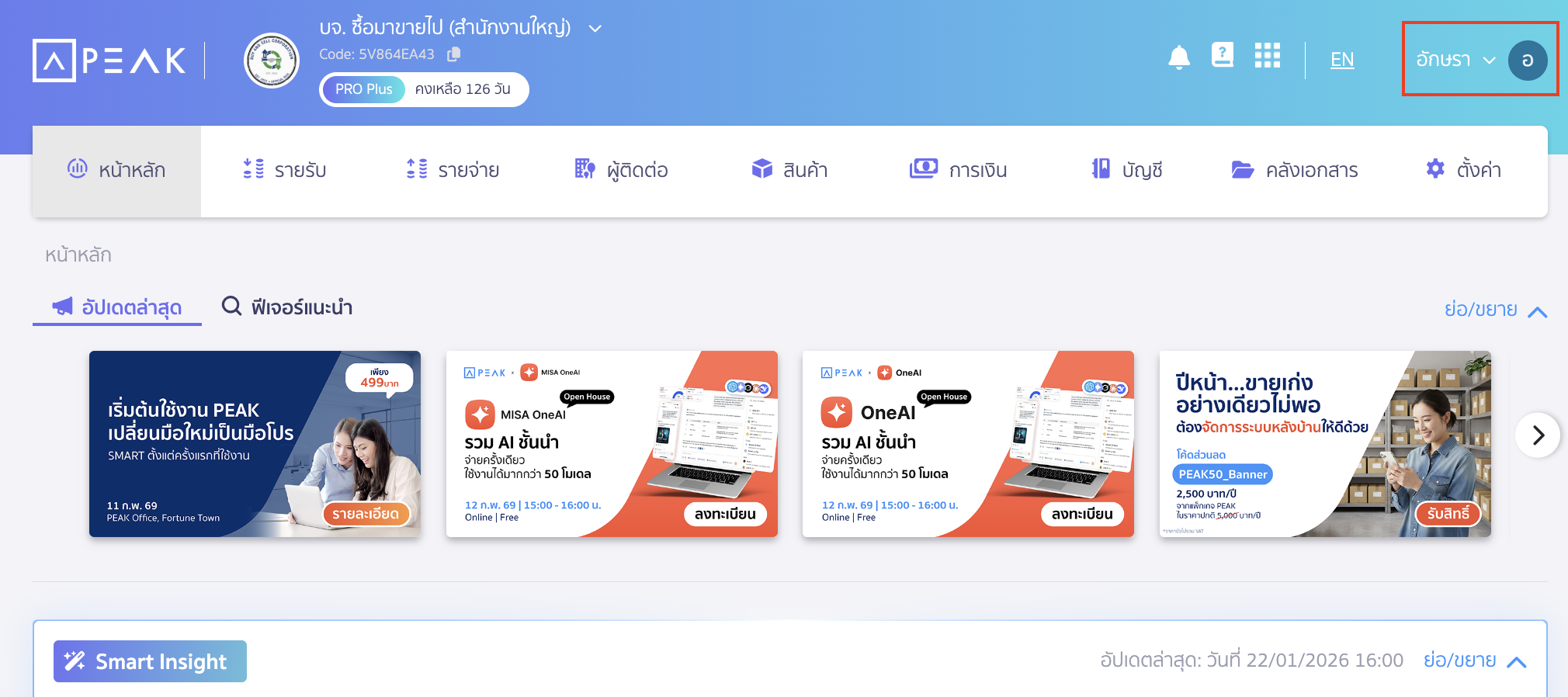
Task: Open the คลังเอกสาร document library menu
Action: point(1295,170)
